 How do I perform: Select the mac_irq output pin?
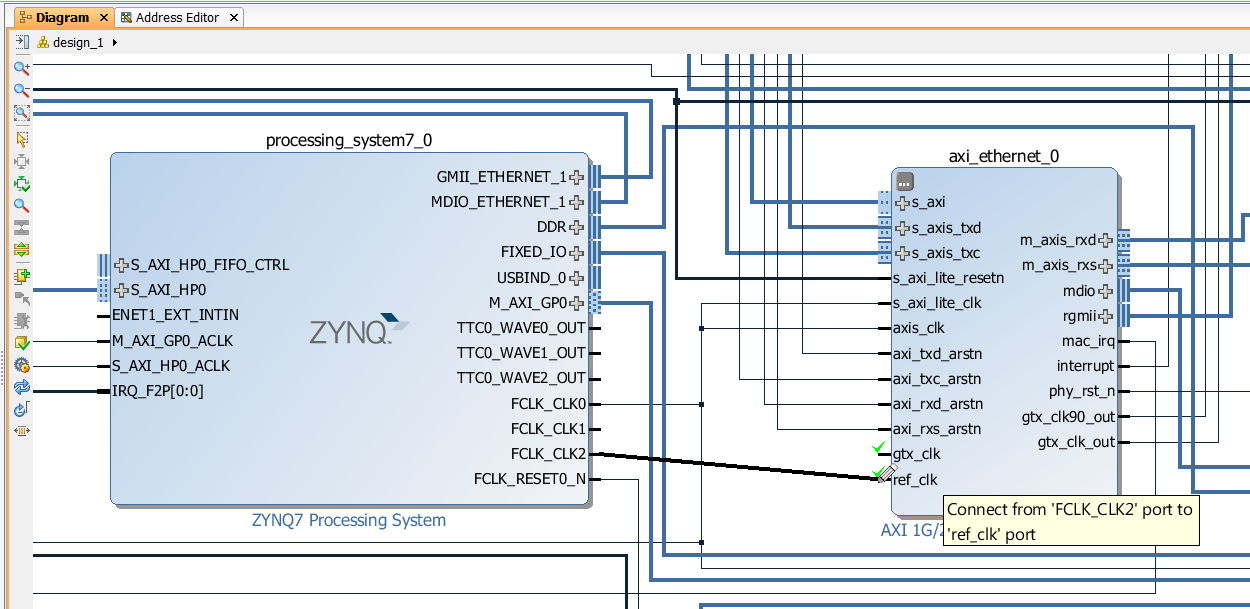[x=1088, y=341]
